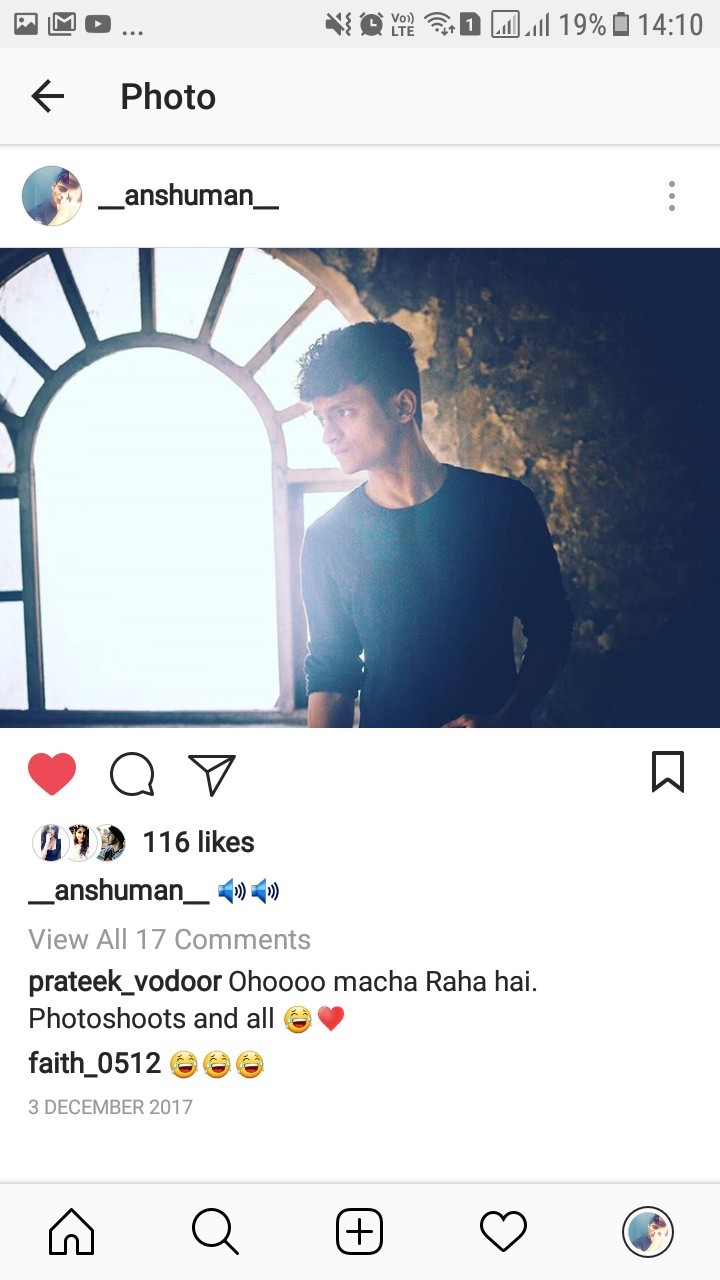Tap the liker avatars beside likes count

80,843
